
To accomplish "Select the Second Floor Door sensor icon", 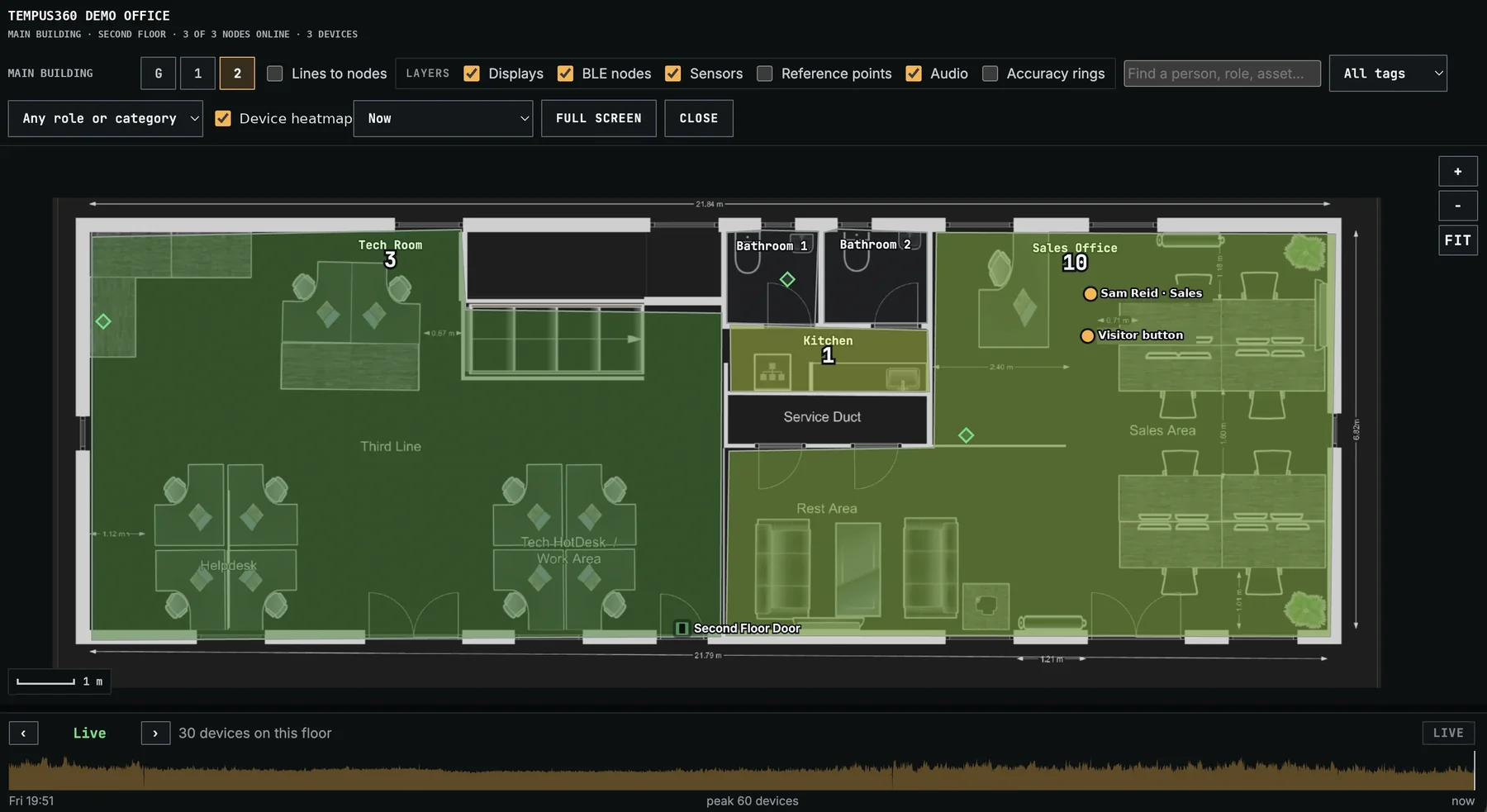I will click(x=682, y=629).
